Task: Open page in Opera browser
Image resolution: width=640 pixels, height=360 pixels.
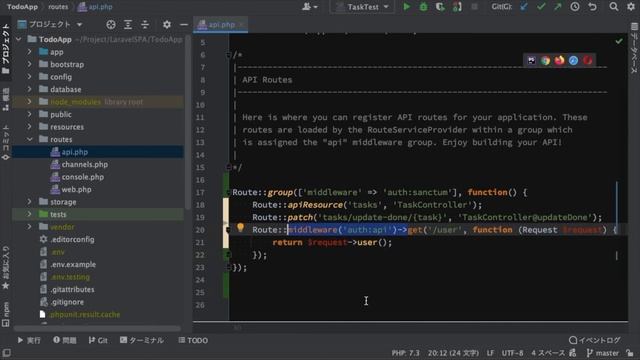Action: point(588,60)
